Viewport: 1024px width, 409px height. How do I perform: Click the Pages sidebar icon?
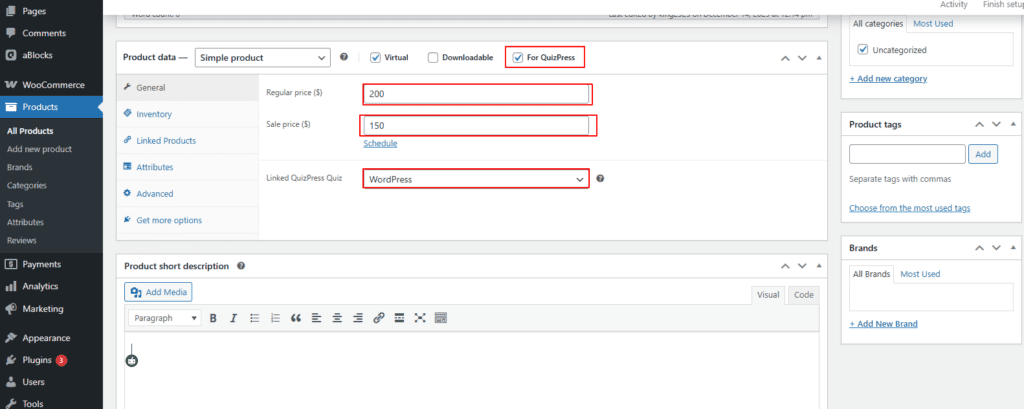(10, 11)
